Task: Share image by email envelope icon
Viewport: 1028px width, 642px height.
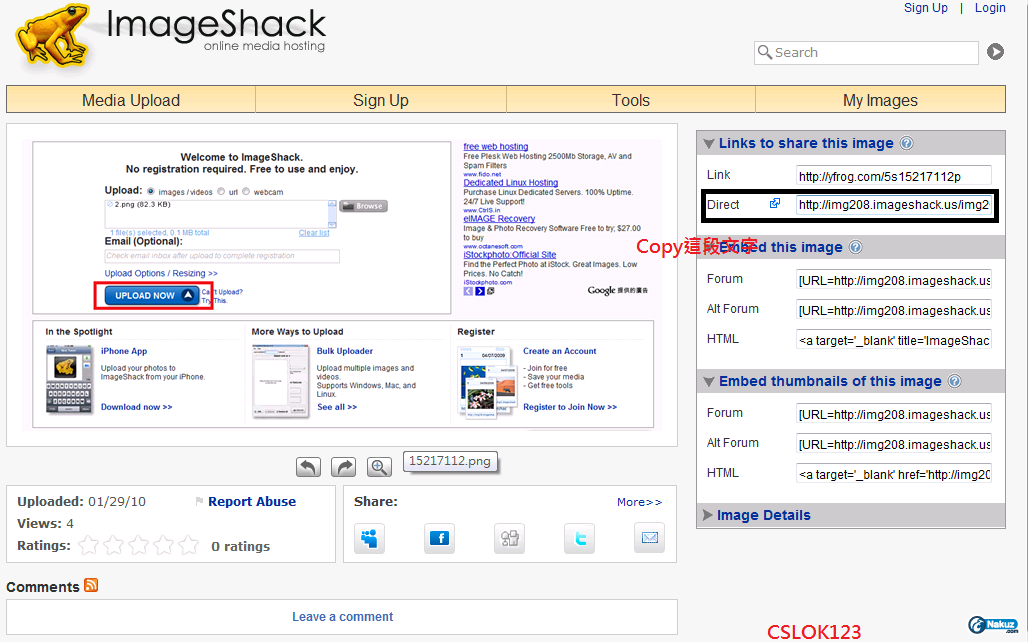Action: pos(650,538)
